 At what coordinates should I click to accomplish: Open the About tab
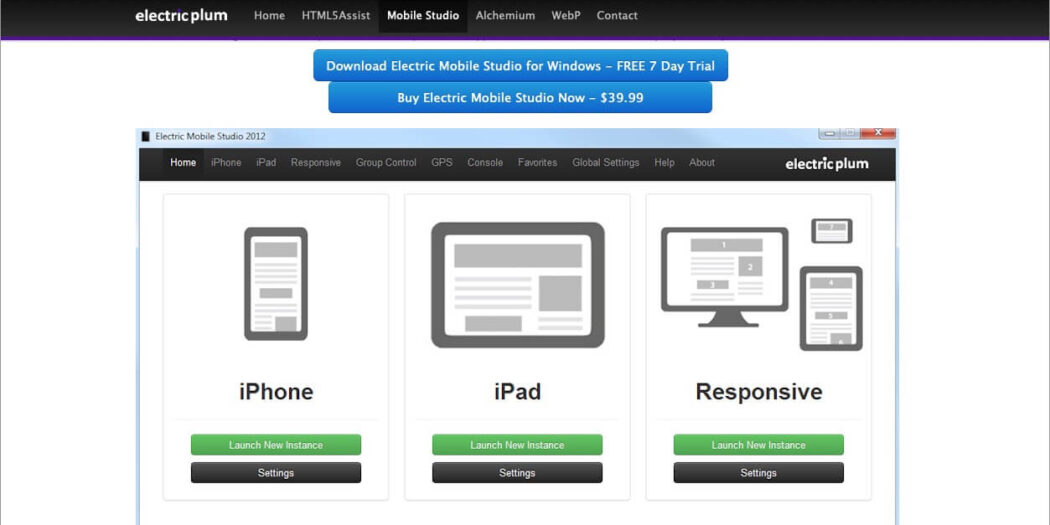pos(702,163)
